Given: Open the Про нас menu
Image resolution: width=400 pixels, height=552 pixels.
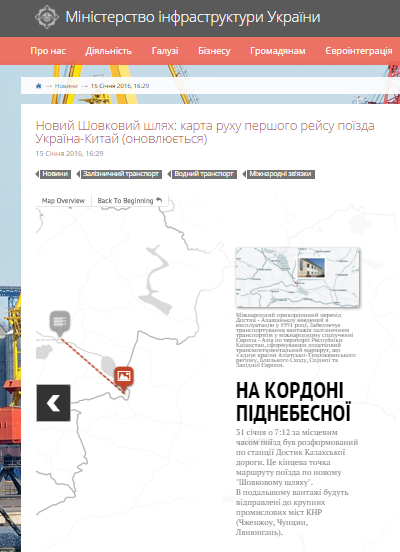Looking at the screenshot, I should click(x=48, y=51).
